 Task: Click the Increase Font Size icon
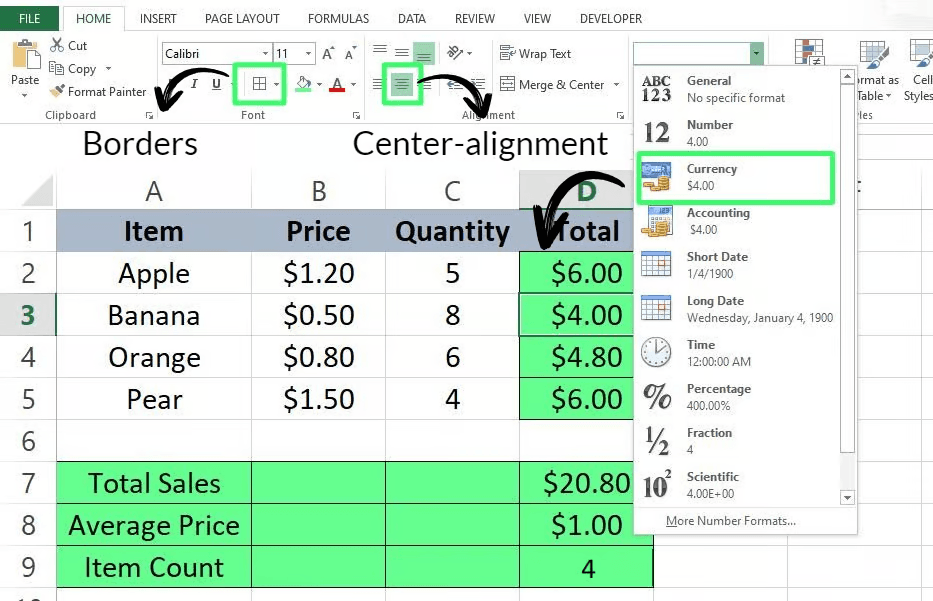[328, 54]
